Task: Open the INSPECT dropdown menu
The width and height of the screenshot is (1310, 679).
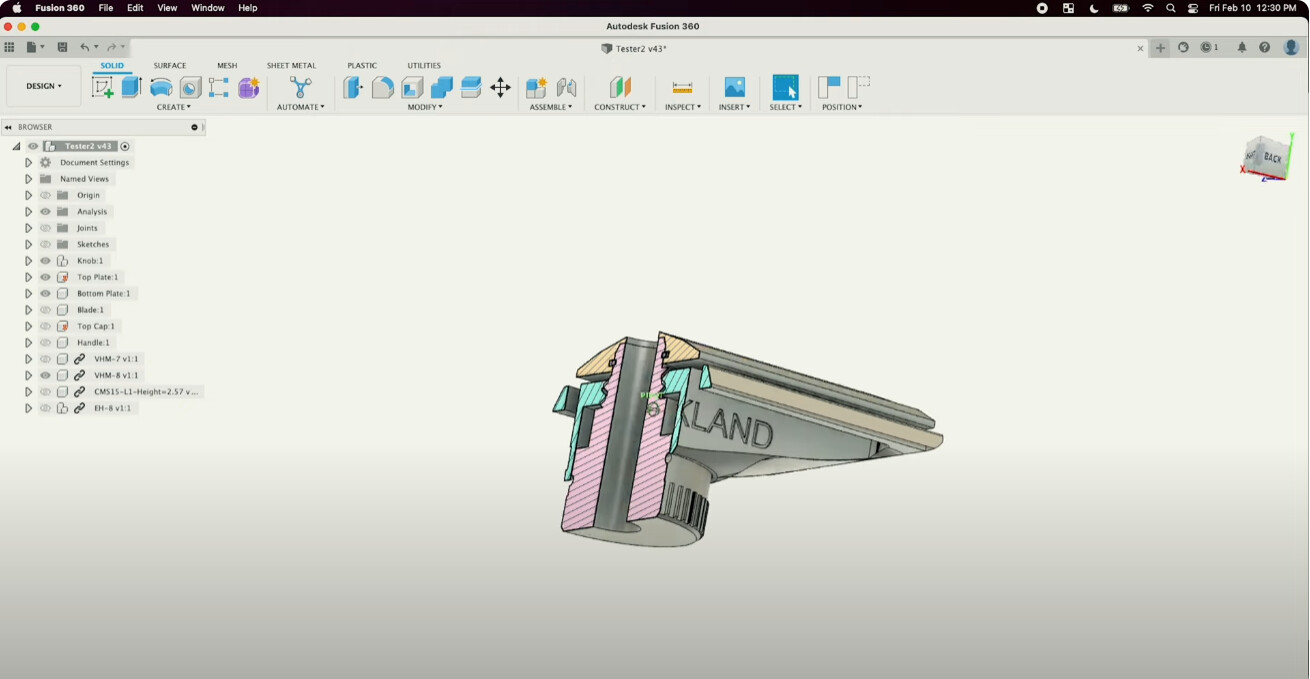Action: [683, 107]
